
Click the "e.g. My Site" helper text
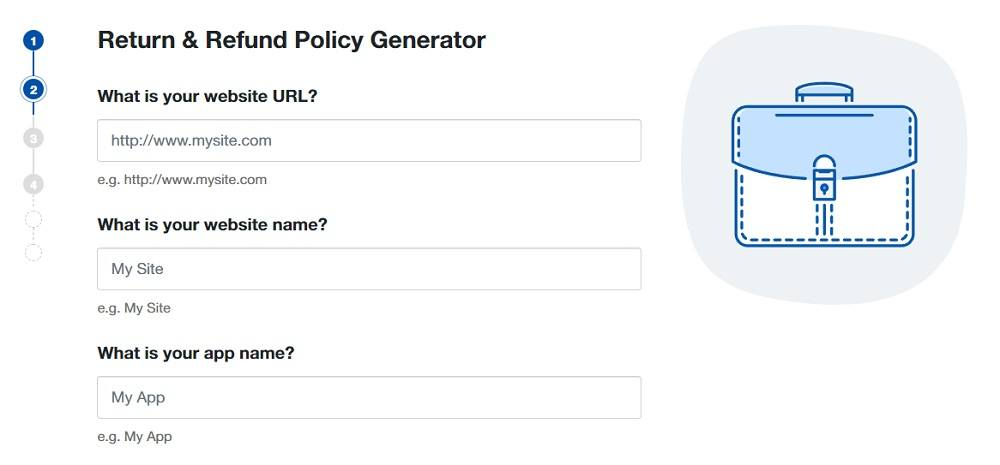[134, 308]
